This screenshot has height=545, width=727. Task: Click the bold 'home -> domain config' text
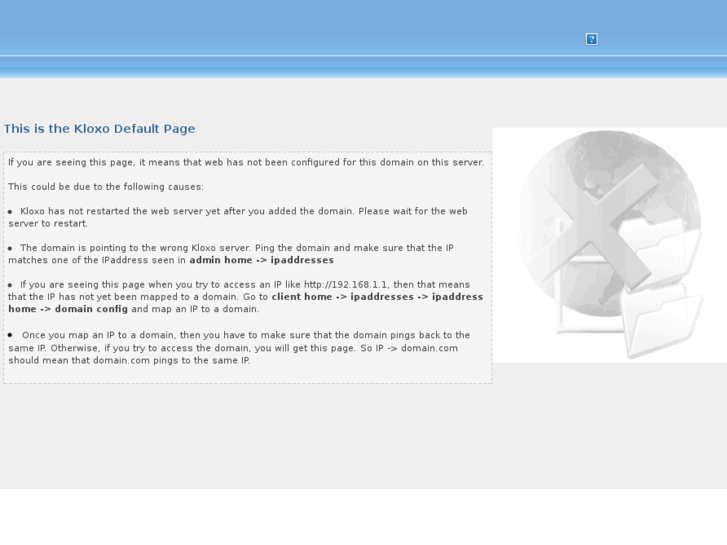[68, 309]
